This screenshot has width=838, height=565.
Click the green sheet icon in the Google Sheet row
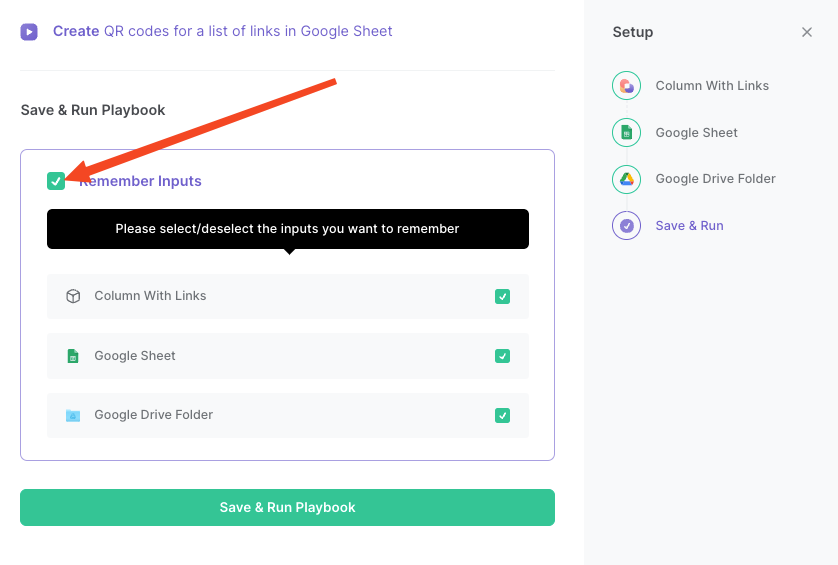pos(73,356)
